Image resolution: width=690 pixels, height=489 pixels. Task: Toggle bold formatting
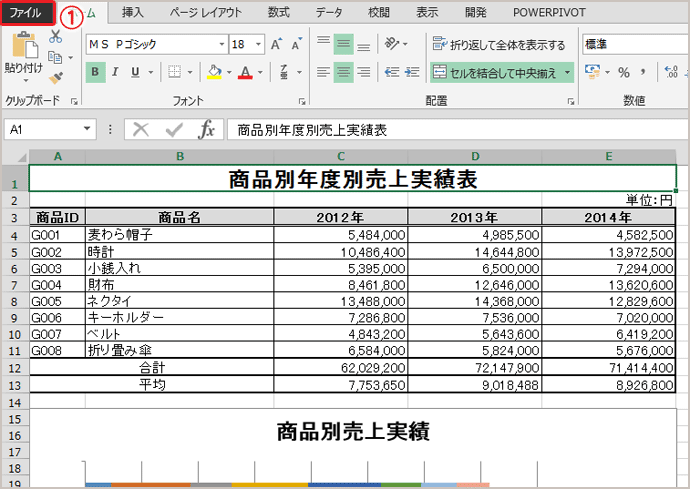click(95, 72)
